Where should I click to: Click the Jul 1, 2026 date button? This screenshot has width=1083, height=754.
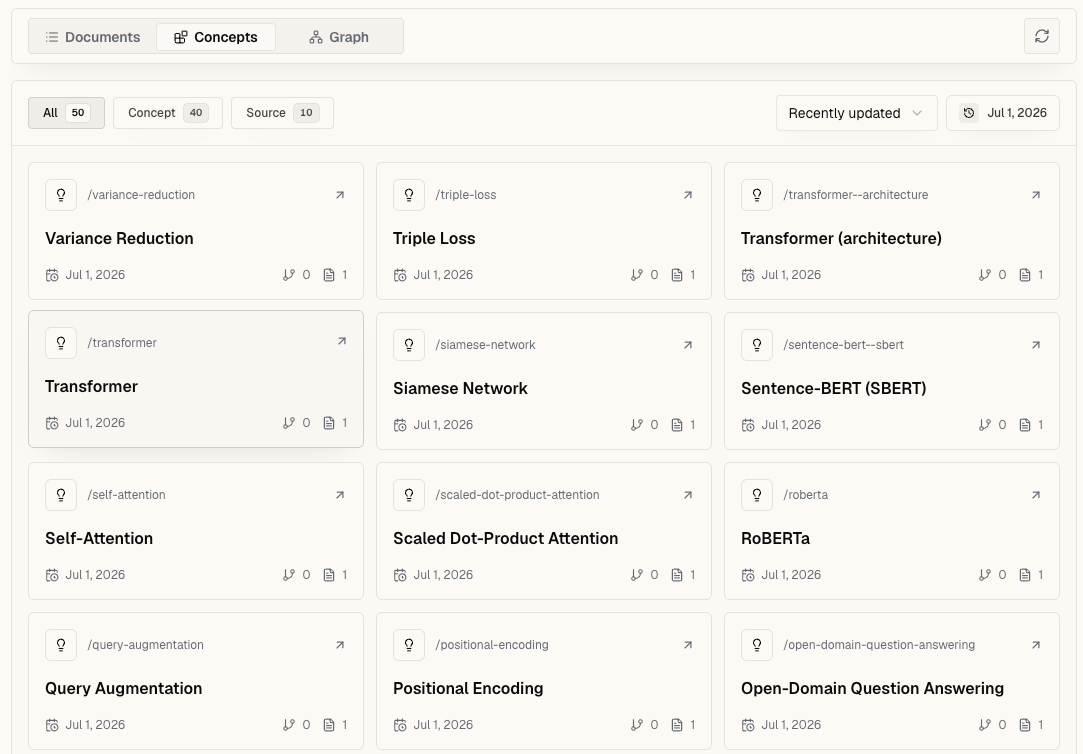(x=1003, y=113)
